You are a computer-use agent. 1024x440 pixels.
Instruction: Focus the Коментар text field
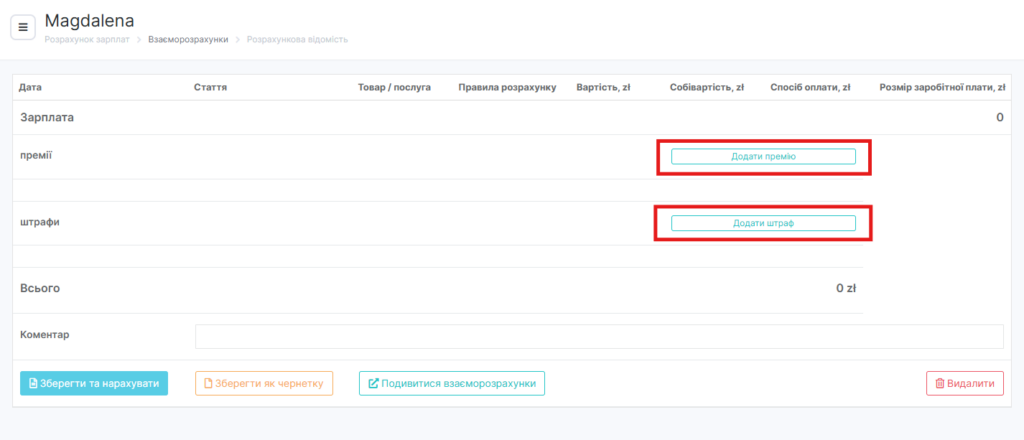[598, 336]
